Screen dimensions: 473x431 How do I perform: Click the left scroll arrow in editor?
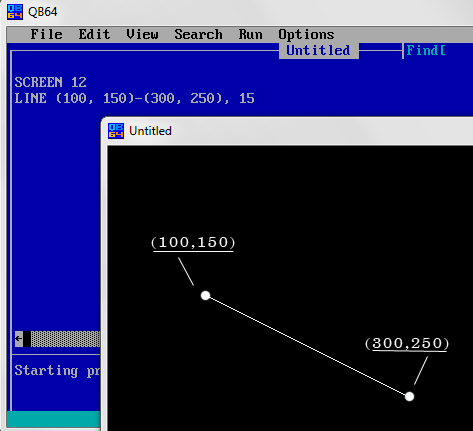pos(19,339)
